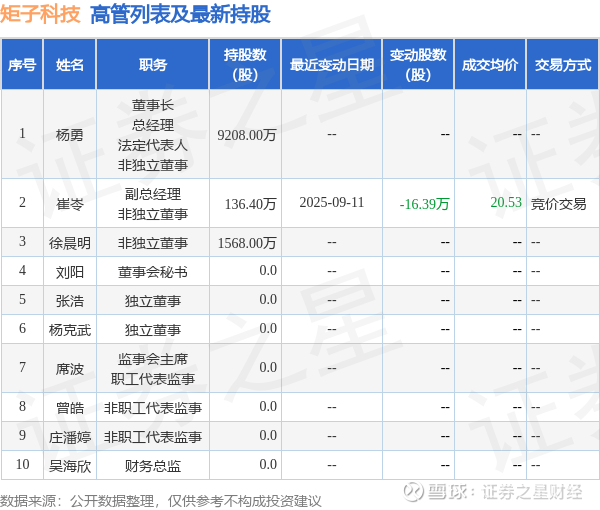Viewport: 600px width, 510px height.
Task: Select the name 席波
Action: point(69,369)
